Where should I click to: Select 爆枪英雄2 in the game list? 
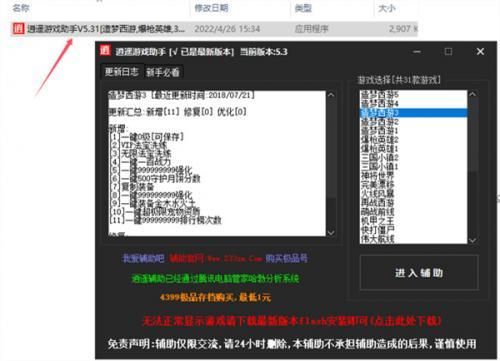coord(413,139)
